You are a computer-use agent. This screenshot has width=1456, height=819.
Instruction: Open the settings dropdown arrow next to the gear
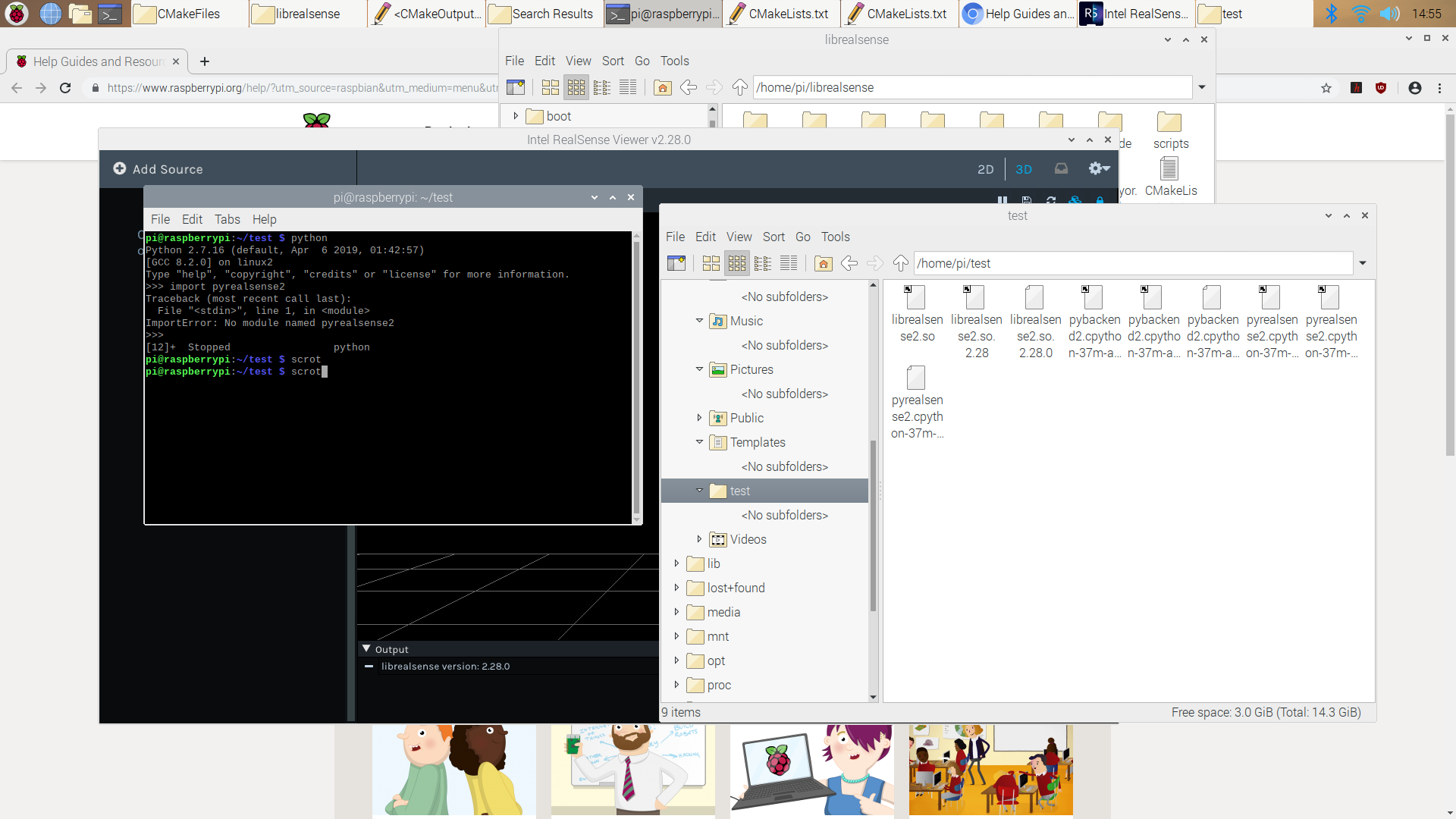point(1106,168)
